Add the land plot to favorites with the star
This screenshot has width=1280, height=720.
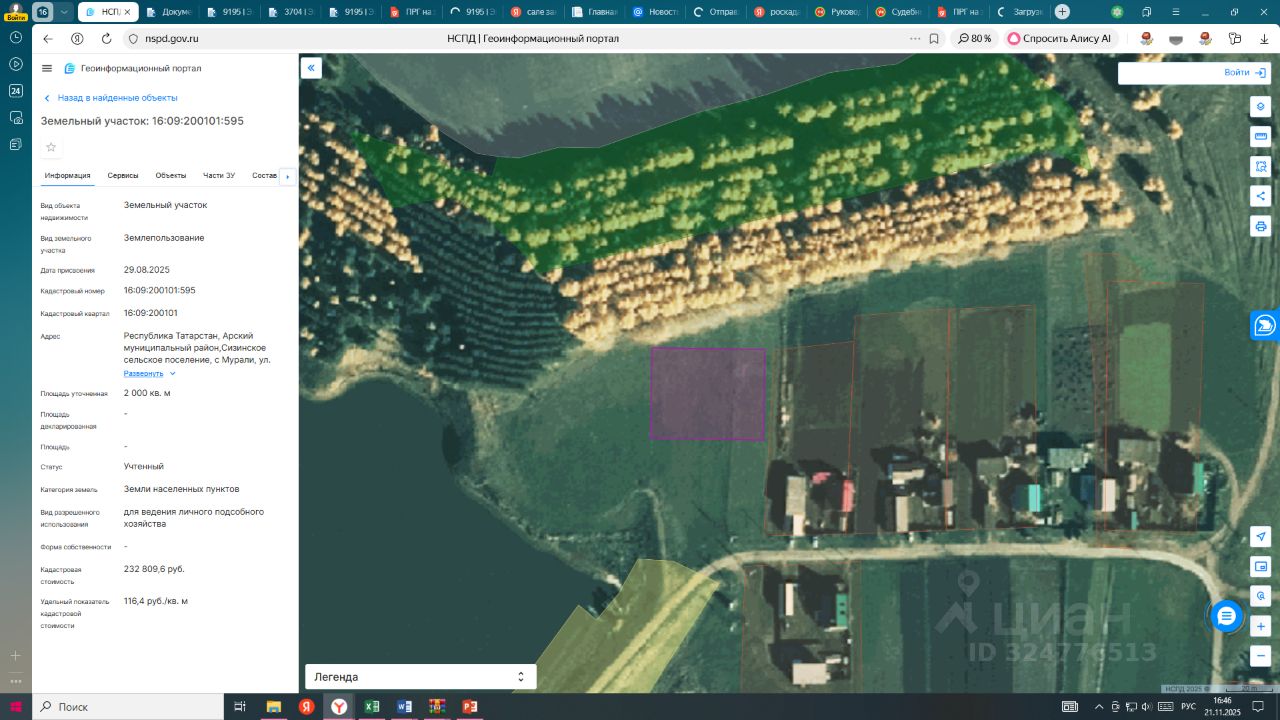coord(51,147)
